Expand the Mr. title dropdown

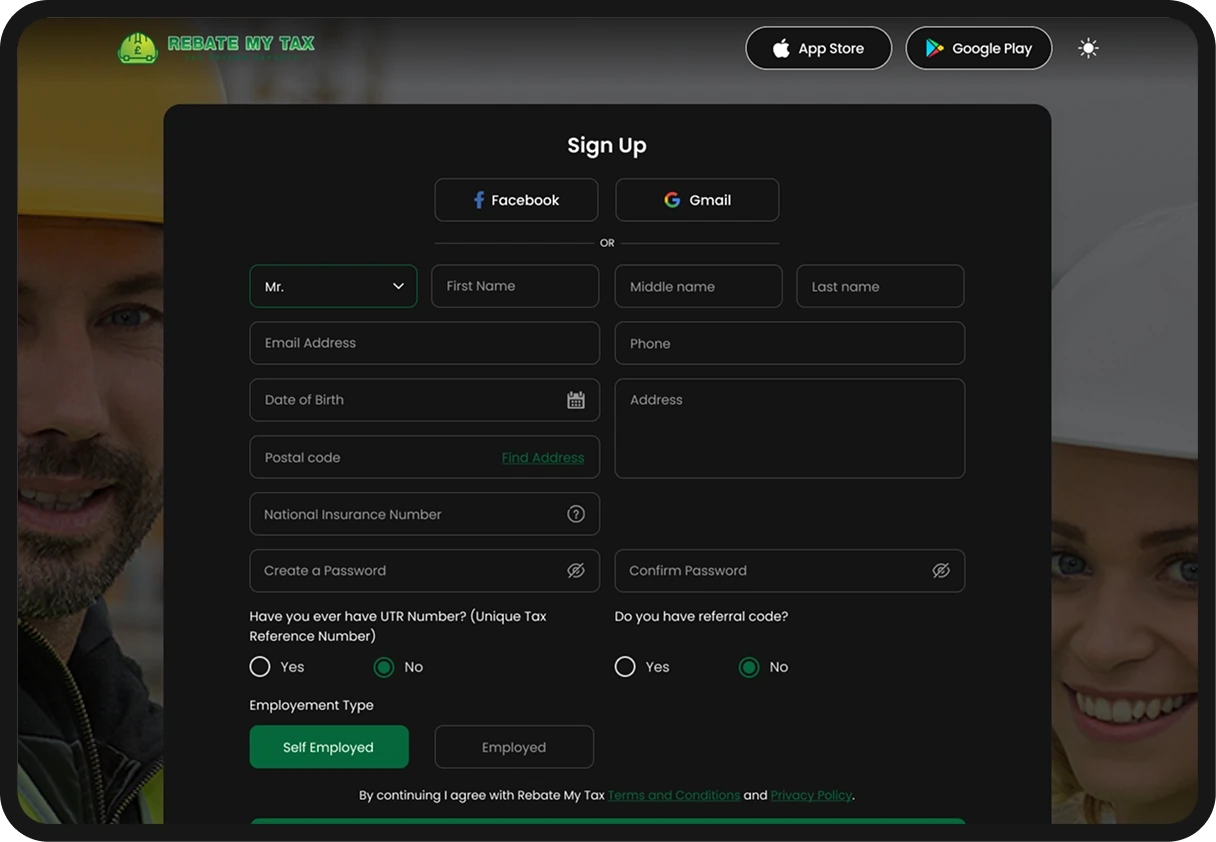tap(333, 286)
